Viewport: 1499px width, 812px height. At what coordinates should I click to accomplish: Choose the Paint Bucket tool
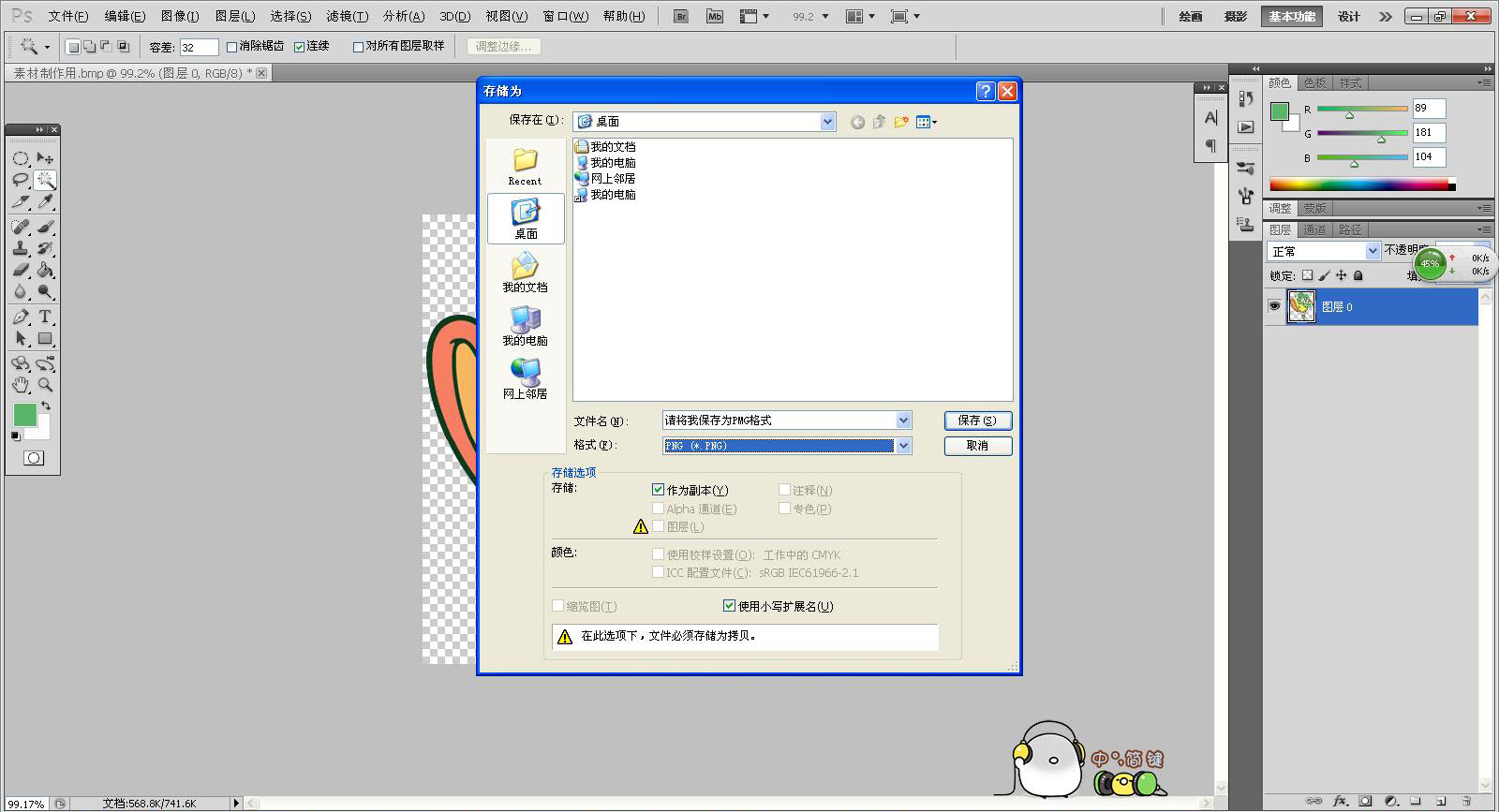[x=45, y=271]
